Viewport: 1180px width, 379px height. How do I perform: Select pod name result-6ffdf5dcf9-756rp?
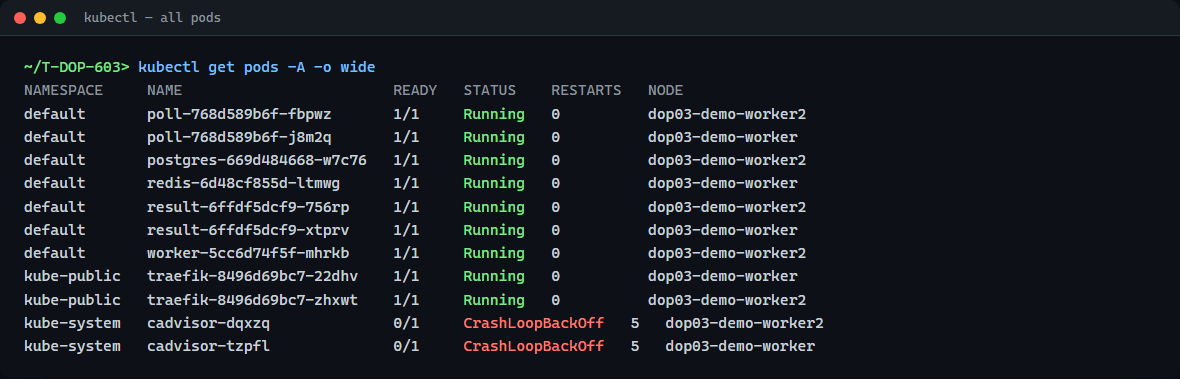[248, 207]
